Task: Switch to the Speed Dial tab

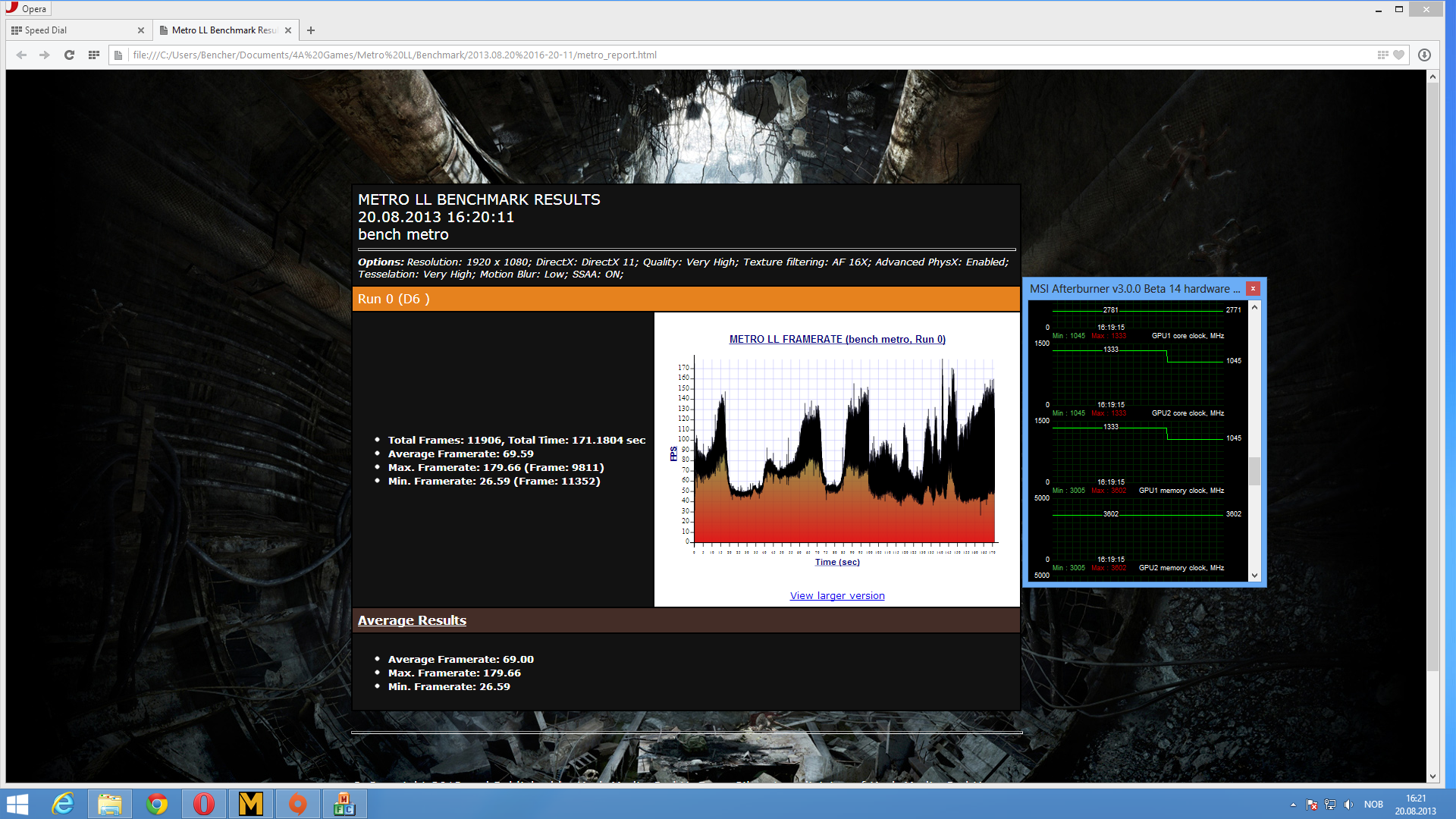Action: 78,30
